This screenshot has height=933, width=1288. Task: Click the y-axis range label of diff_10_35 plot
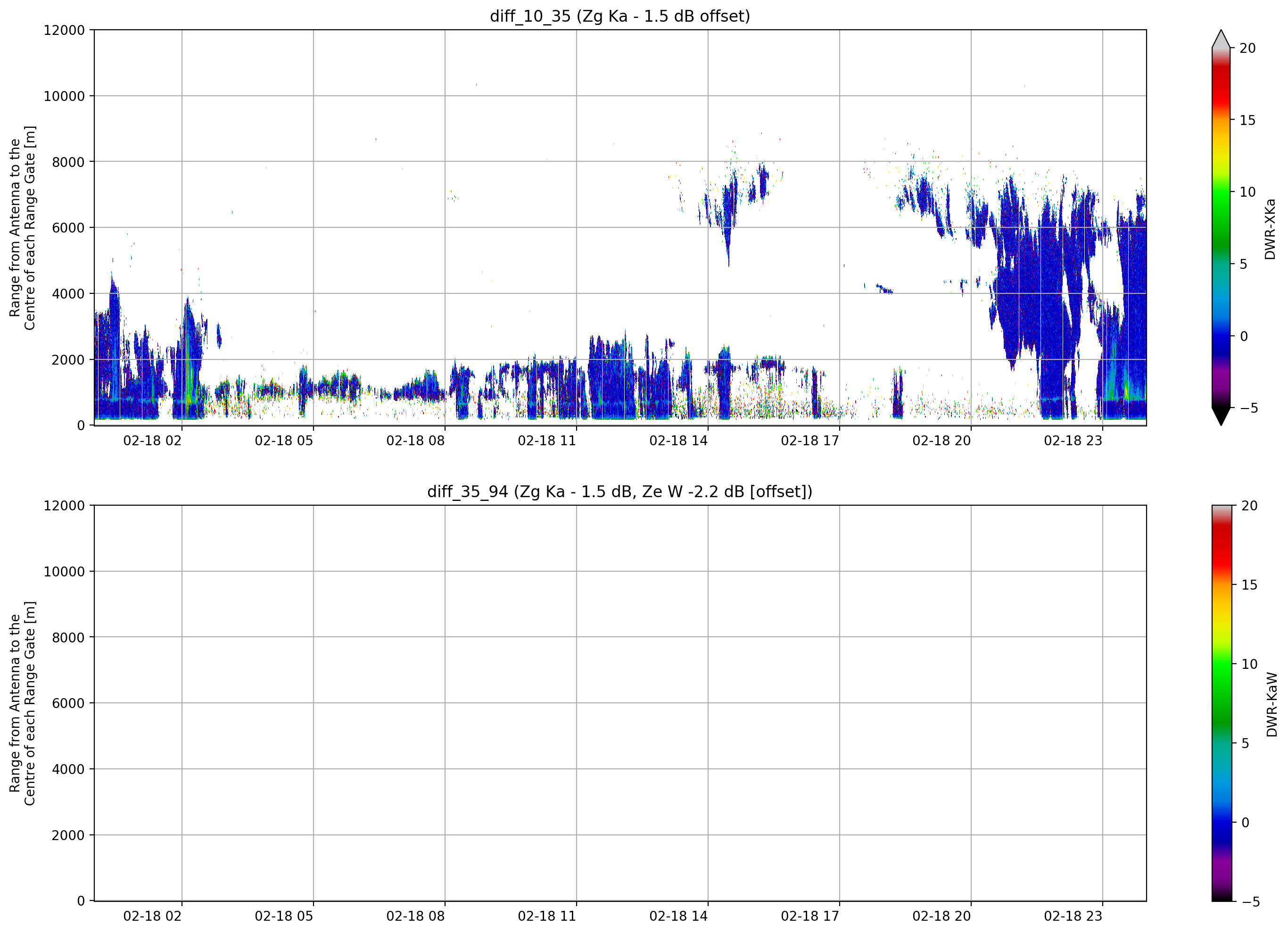[22, 228]
